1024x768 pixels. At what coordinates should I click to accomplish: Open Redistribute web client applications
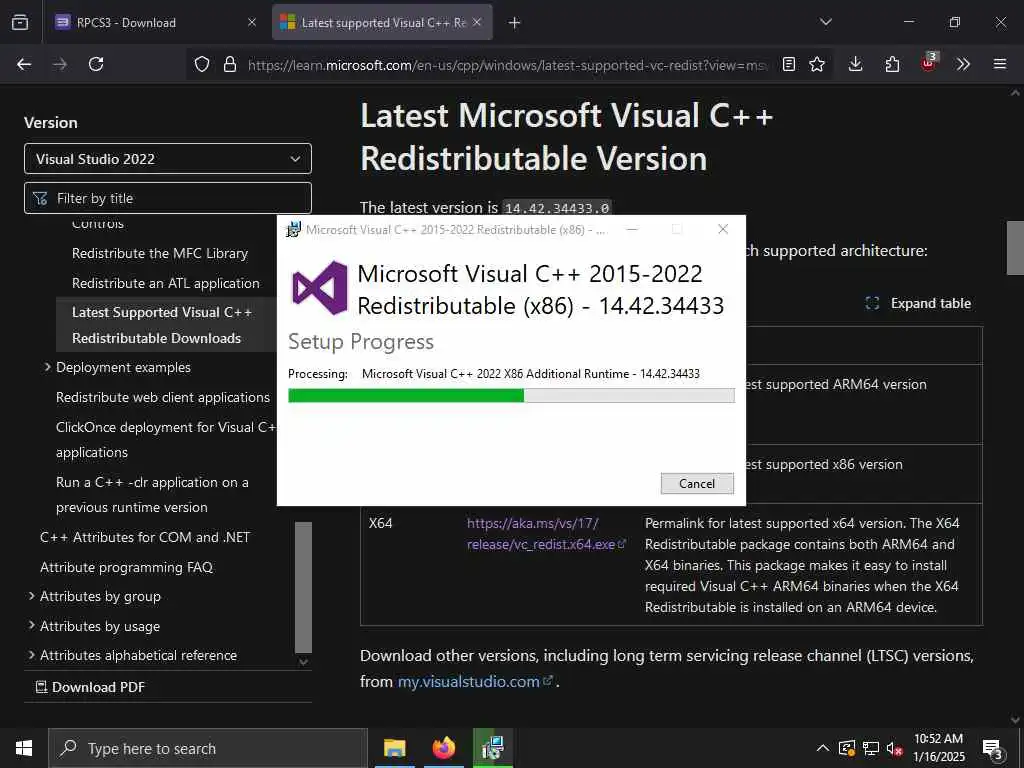tap(163, 398)
